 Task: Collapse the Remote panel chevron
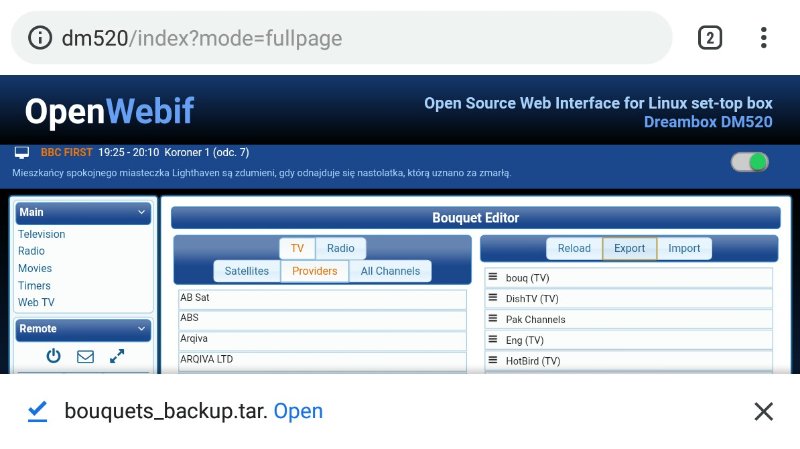point(142,329)
